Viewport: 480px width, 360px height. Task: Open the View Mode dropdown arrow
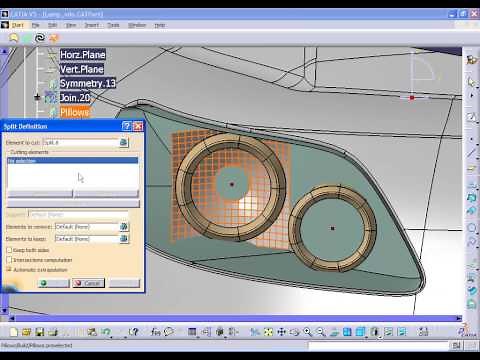[x=380, y=337]
